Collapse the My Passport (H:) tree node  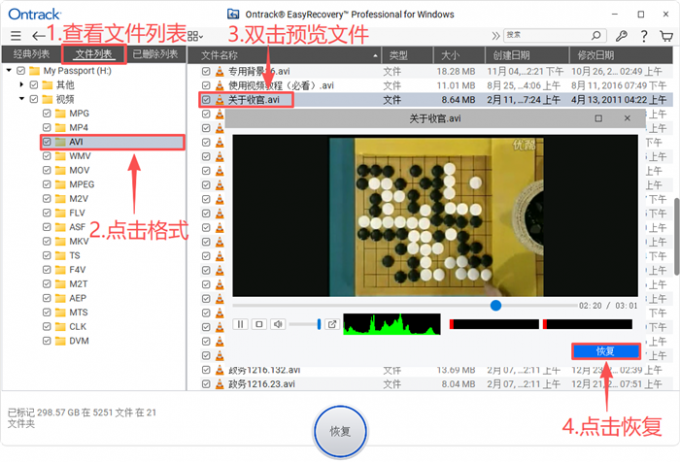(9, 70)
